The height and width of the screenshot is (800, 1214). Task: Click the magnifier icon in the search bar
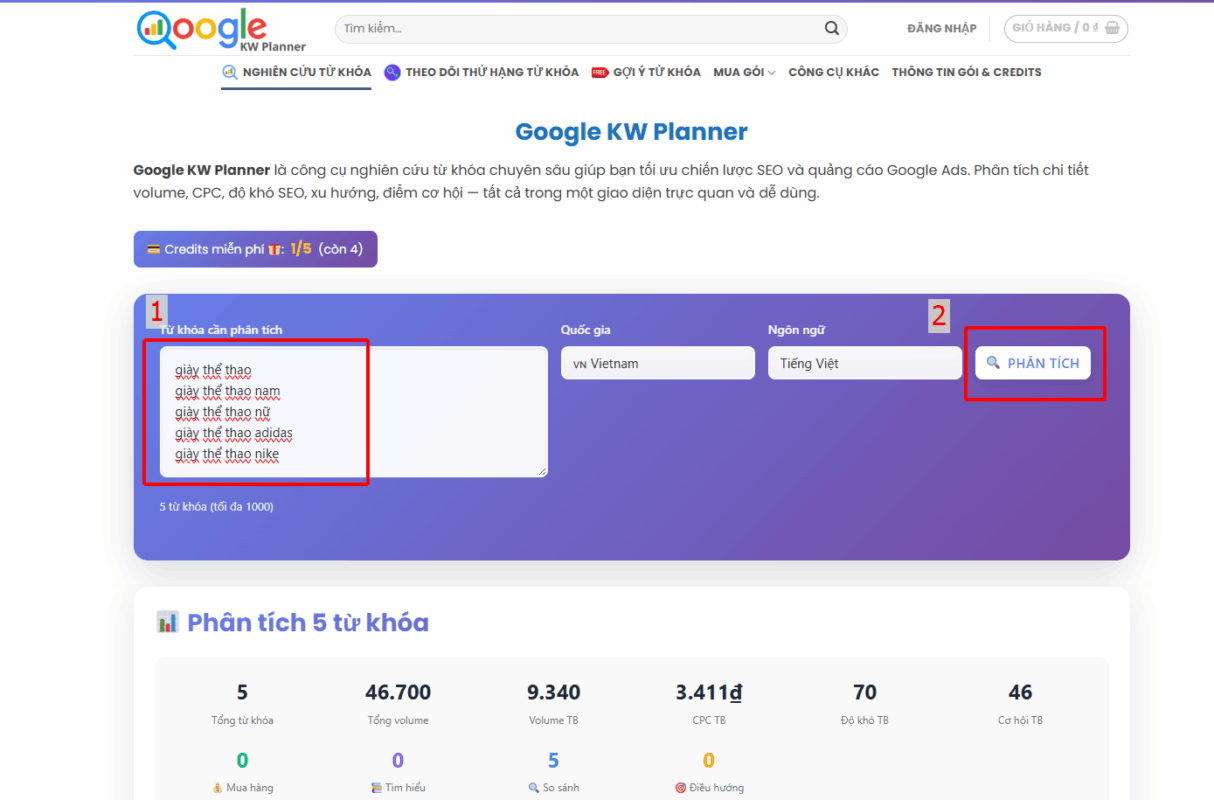(x=831, y=28)
